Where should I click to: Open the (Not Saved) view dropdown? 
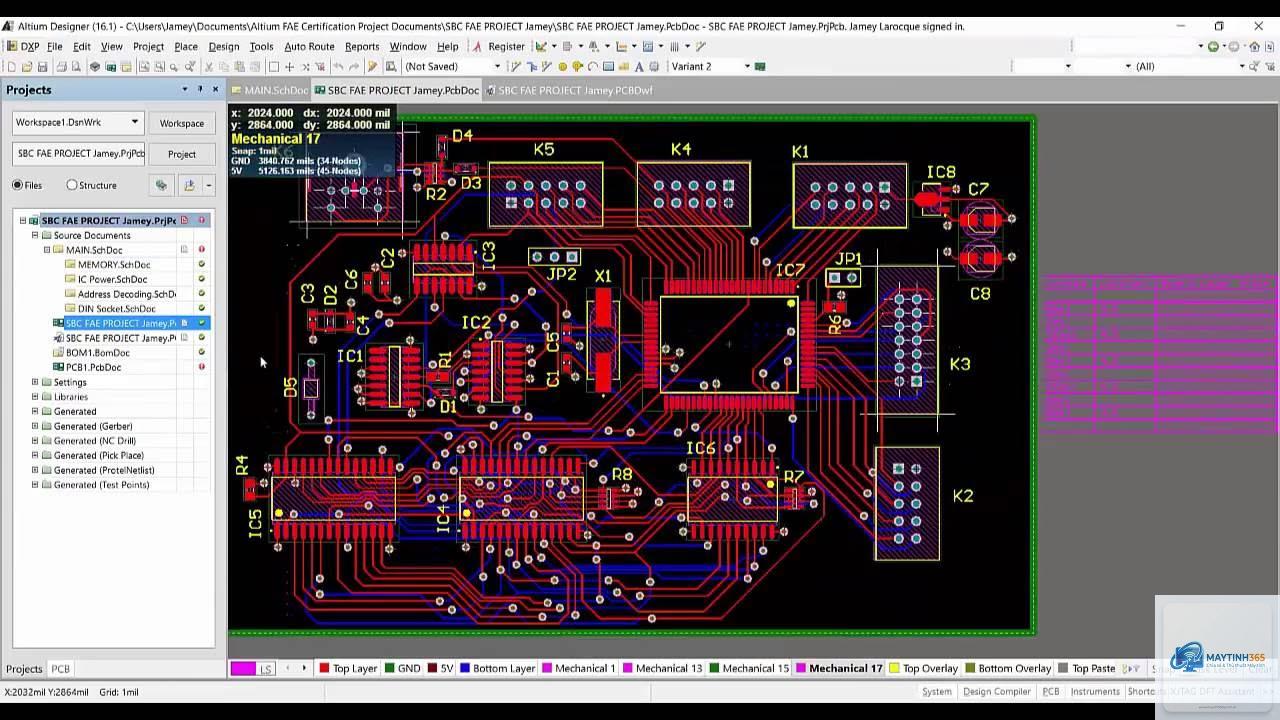click(x=497, y=66)
